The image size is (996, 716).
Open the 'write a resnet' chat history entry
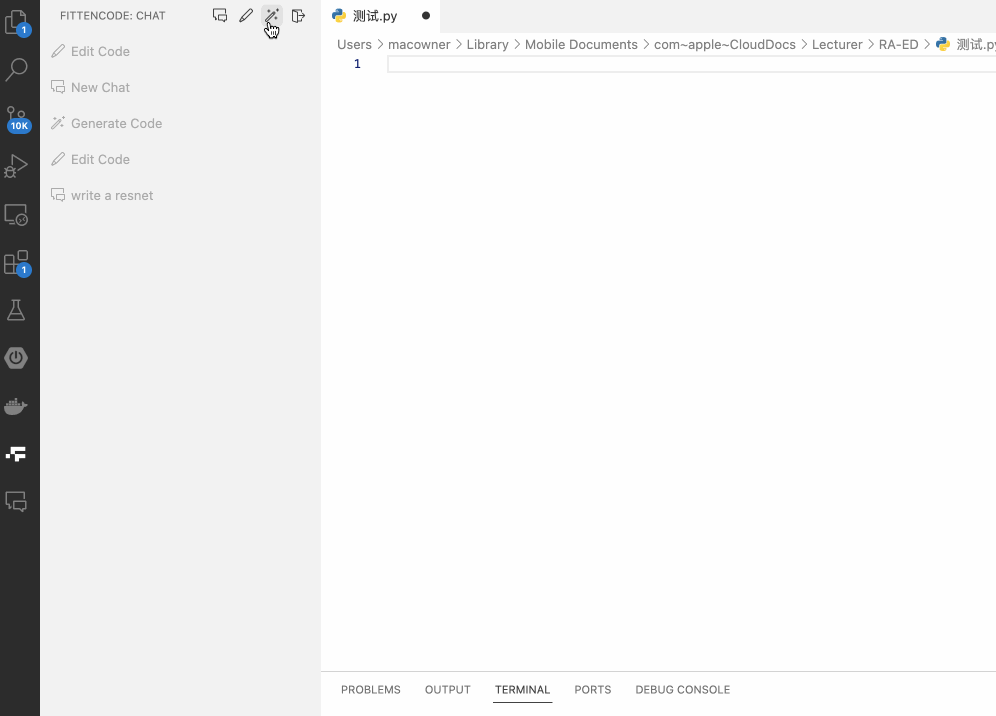tap(111, 195)
